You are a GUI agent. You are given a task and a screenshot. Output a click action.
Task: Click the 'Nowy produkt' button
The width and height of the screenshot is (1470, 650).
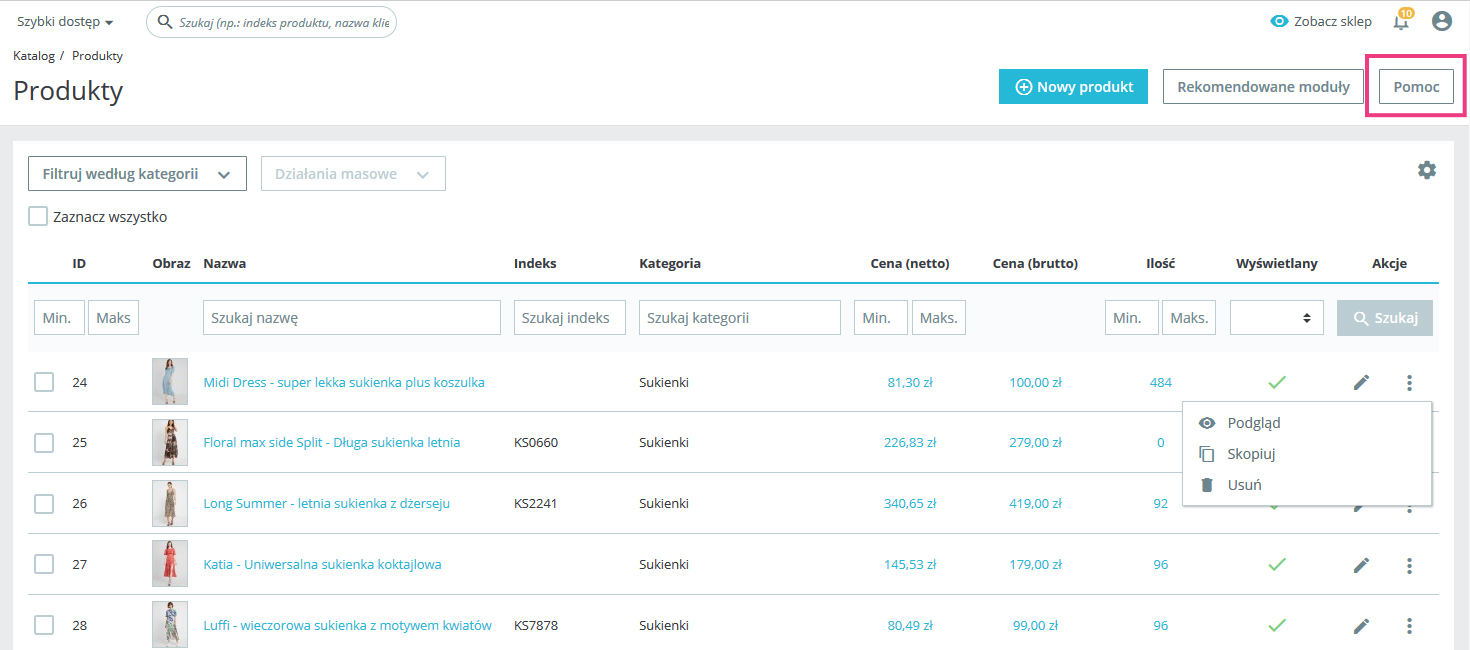click(x=1073, y=87)
